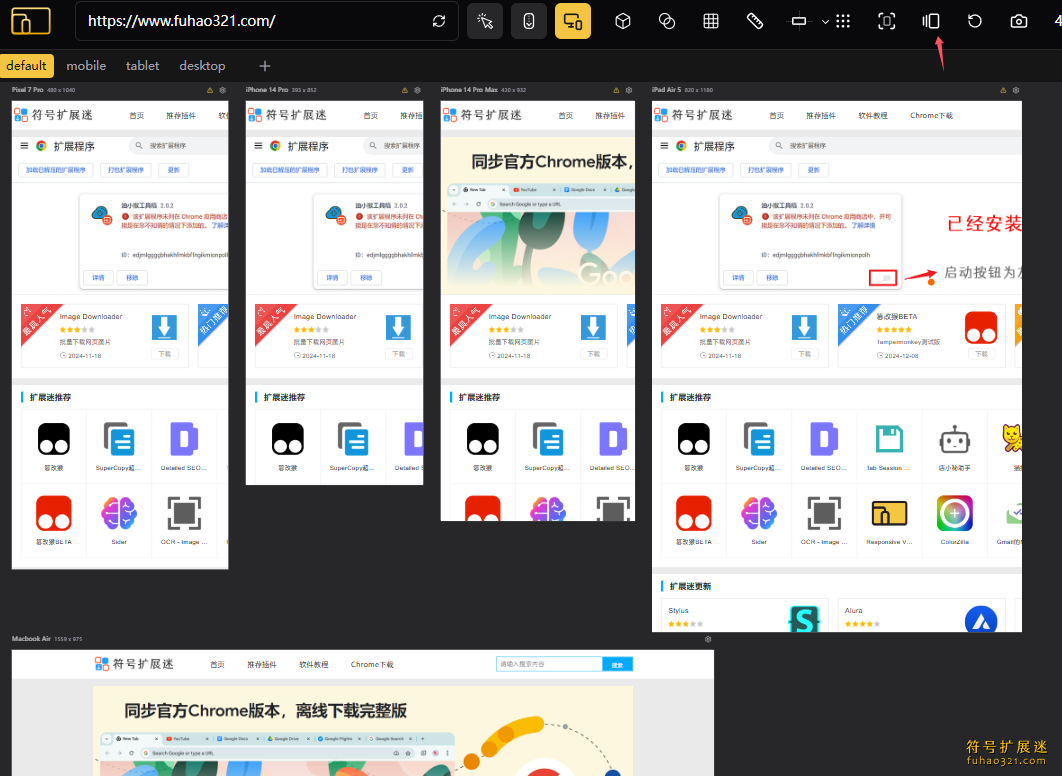
Task: Click the rotate reset arrow icon
Action: coord(975,21)
